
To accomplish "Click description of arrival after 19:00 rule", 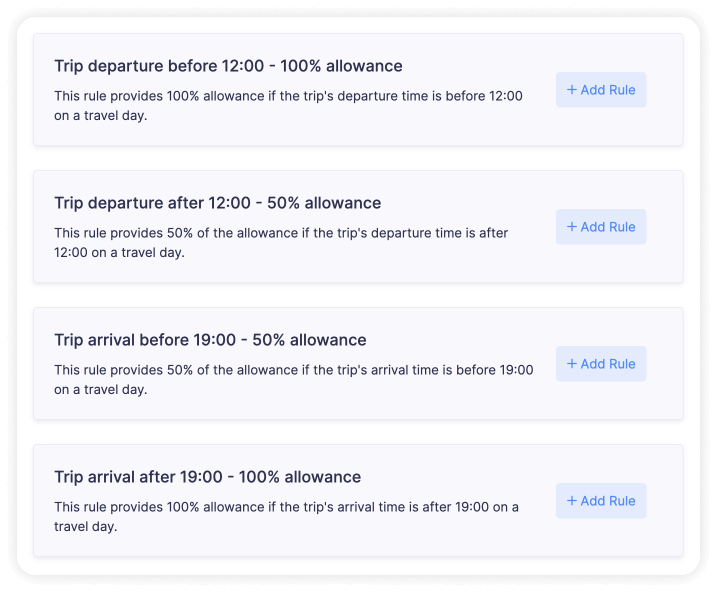I will (x=286, y=516).
